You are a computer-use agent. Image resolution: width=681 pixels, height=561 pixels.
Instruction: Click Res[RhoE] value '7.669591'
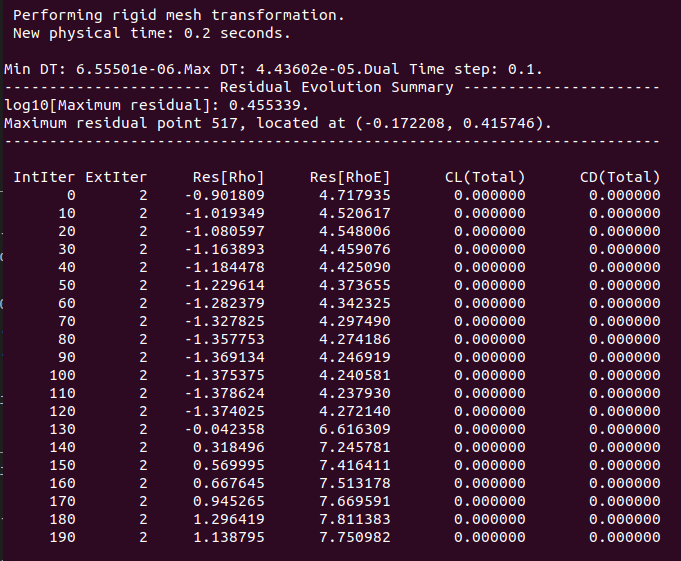tap(355, 502)
